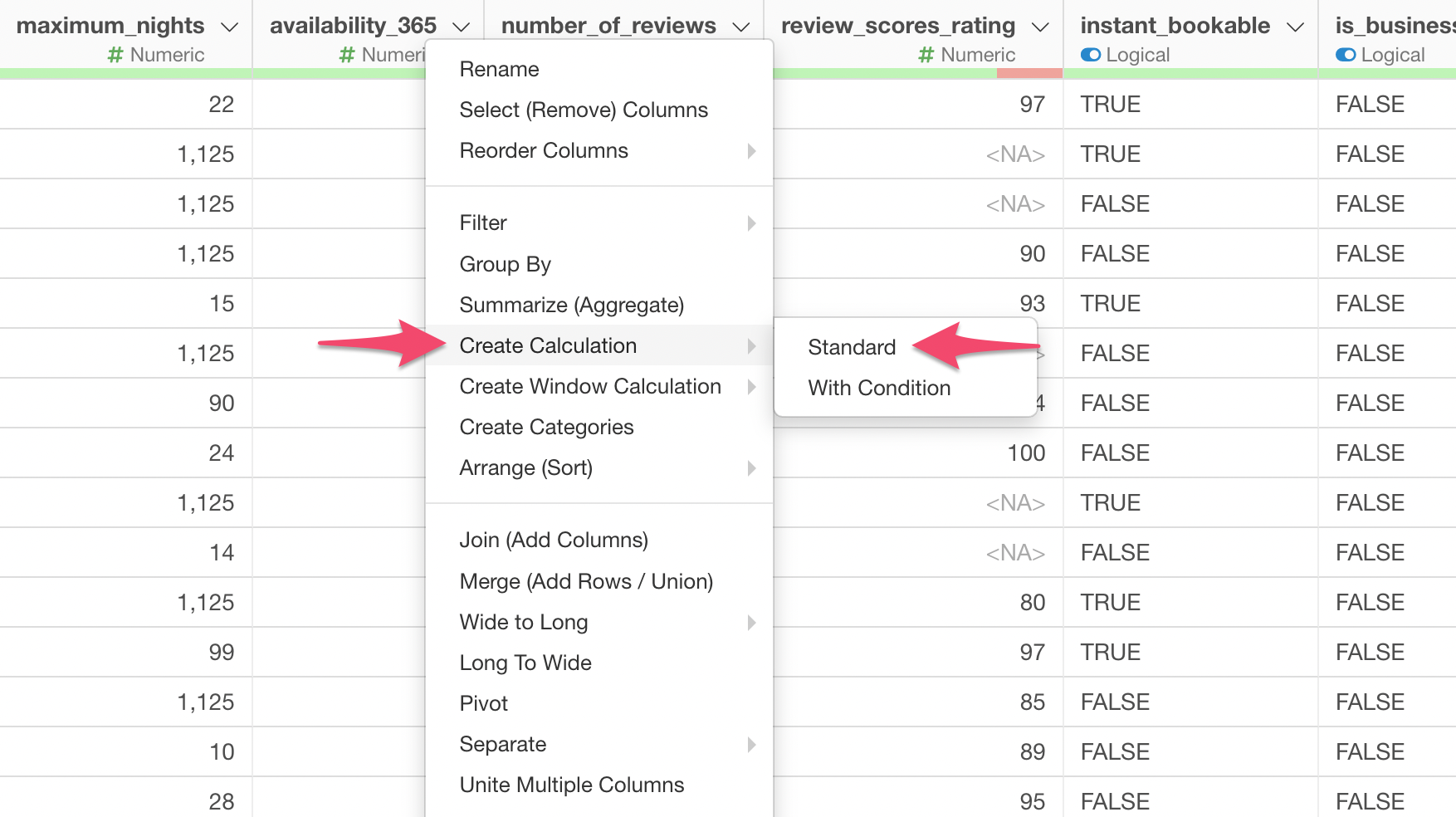Click Merge (Add Rows / Union) option
This screenshot has height=817, width=1456.
(586, 581)
